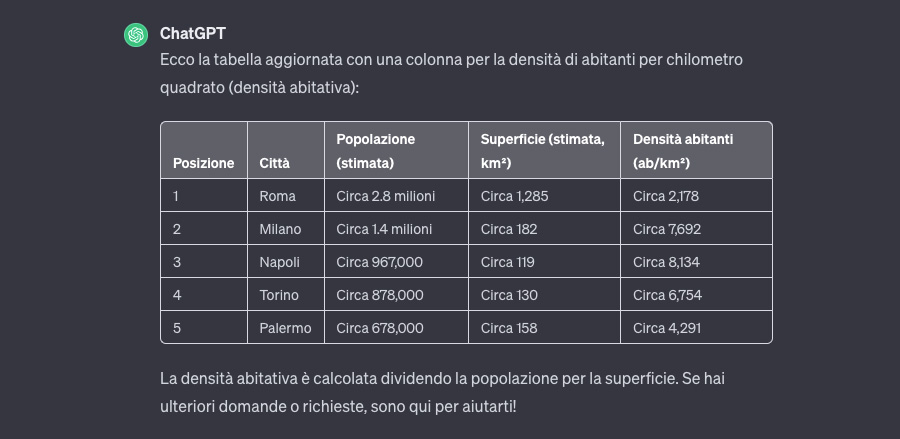Click Palermo's density value Circa 4,291
This screenshot has height=439, width=900.
click(666, 328)
